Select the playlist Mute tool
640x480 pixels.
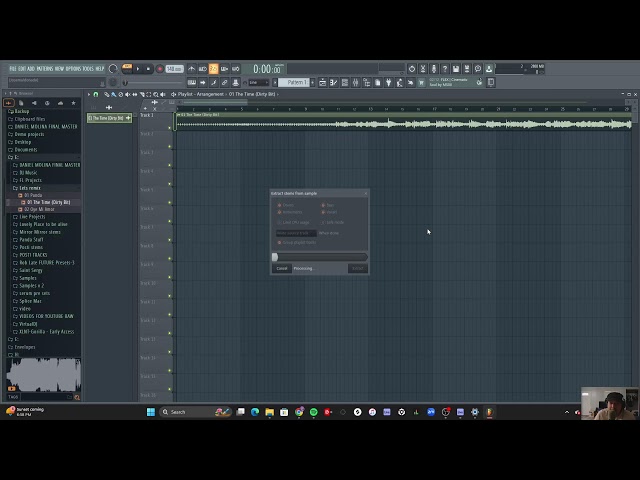point(128,94)
